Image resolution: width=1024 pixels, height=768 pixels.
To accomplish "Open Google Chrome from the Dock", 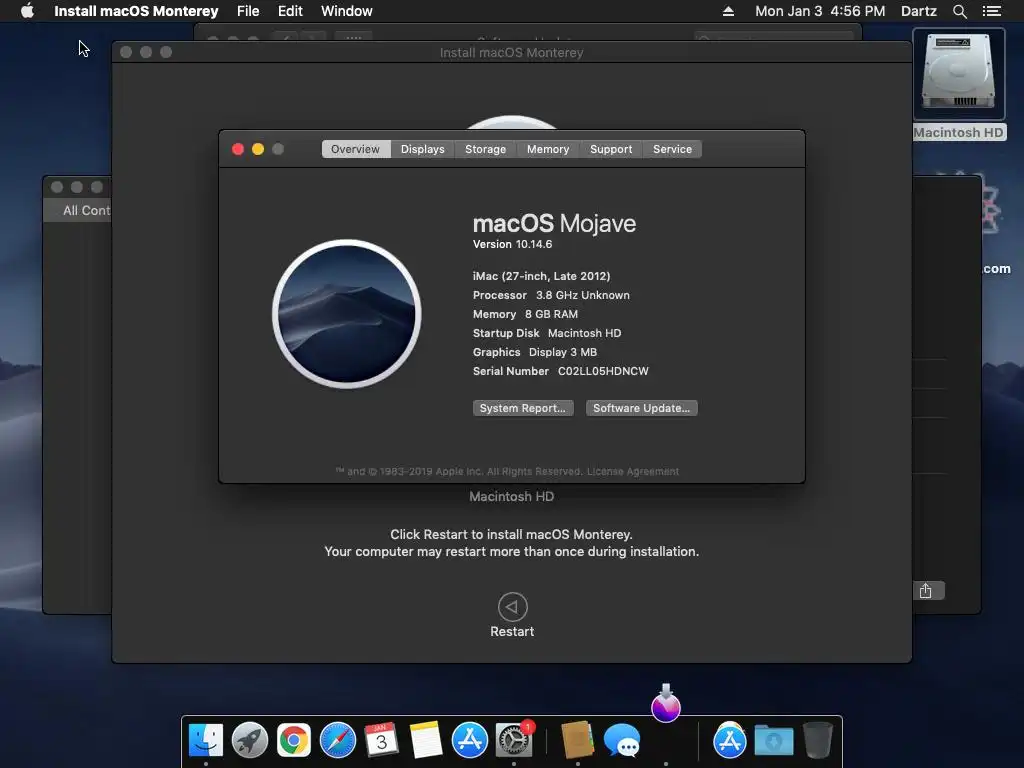I will (294, 741).
